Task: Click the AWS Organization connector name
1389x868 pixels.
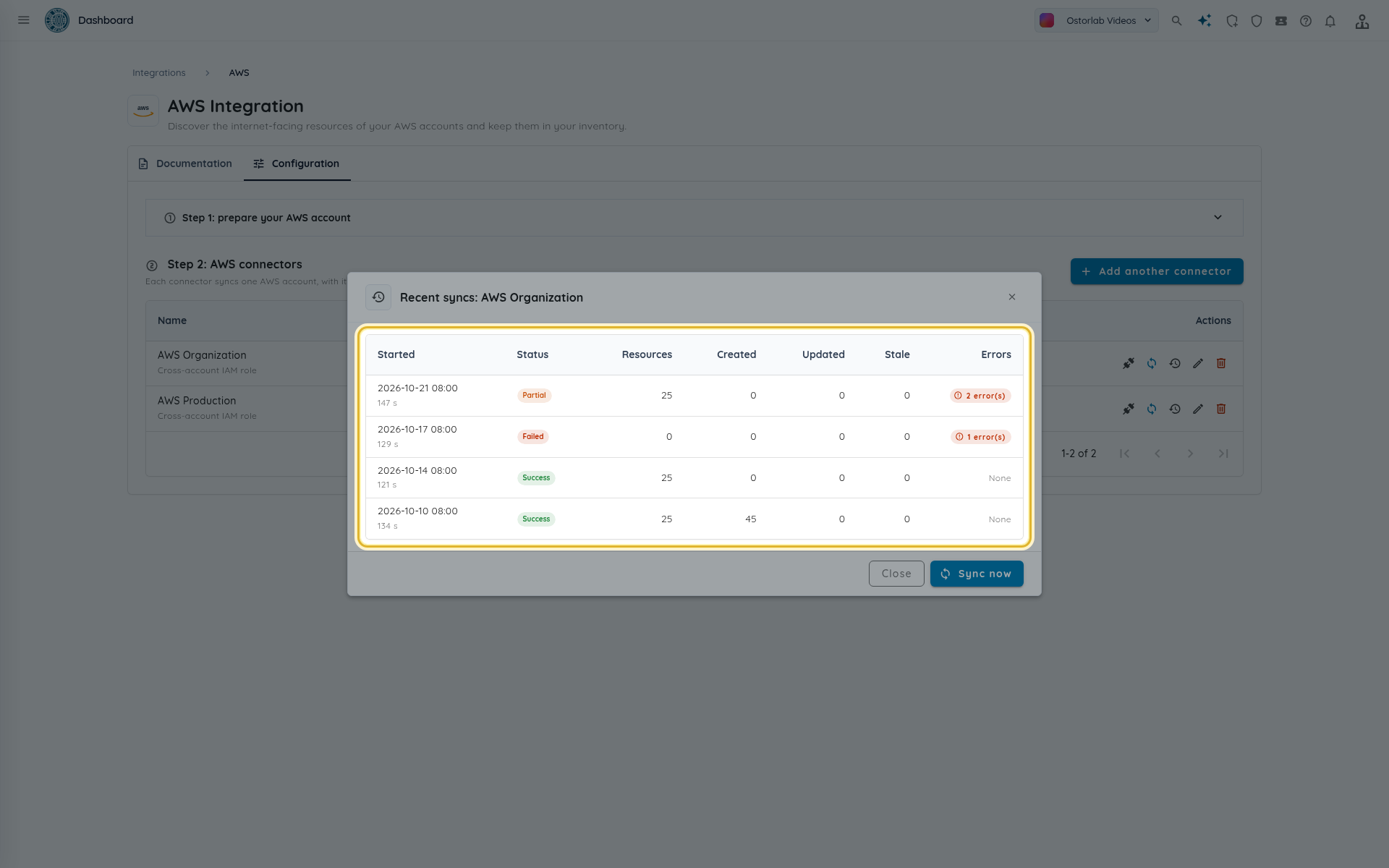Action: pyautogui.click(x=202, y=355)
